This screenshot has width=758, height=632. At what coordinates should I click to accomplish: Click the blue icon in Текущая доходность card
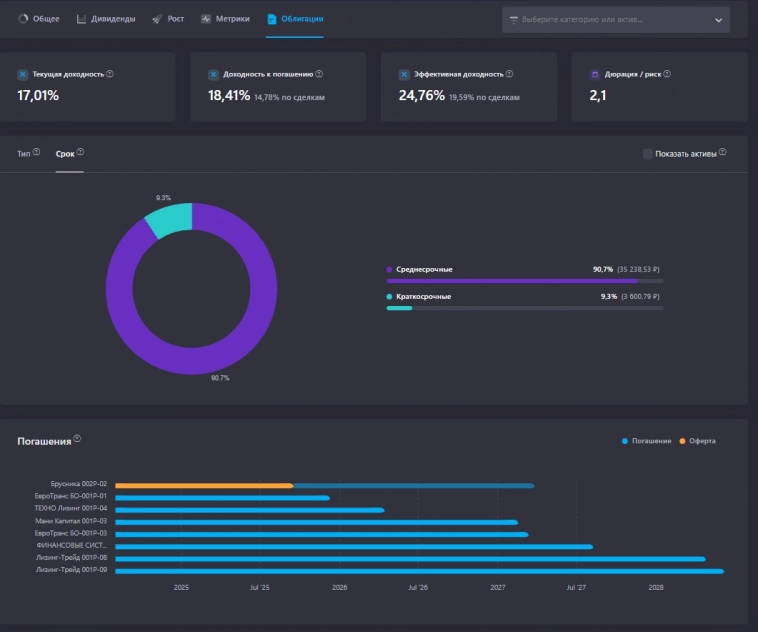[23, 74]
